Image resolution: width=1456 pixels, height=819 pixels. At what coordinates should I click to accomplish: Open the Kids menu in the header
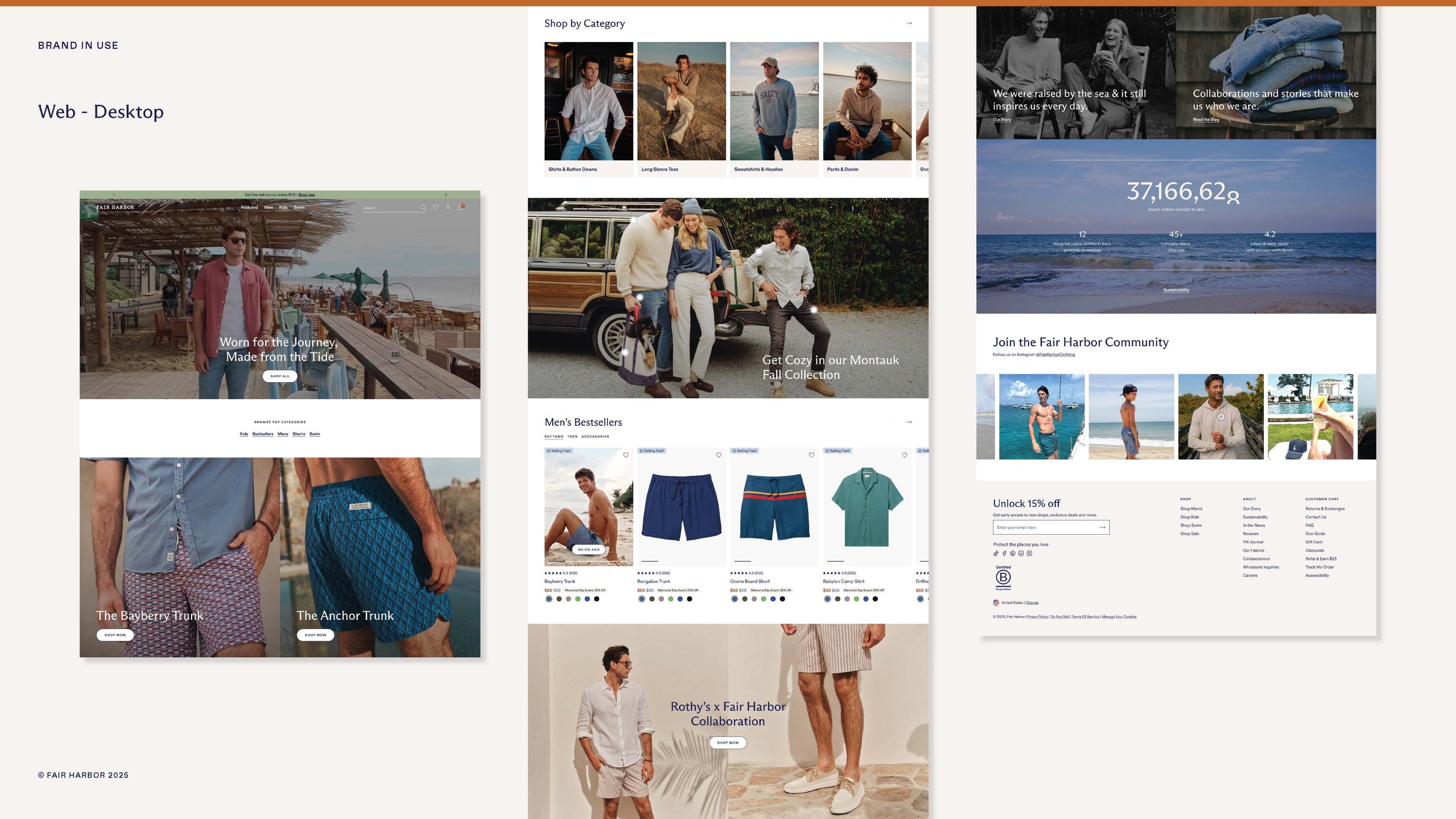(283, 207)
